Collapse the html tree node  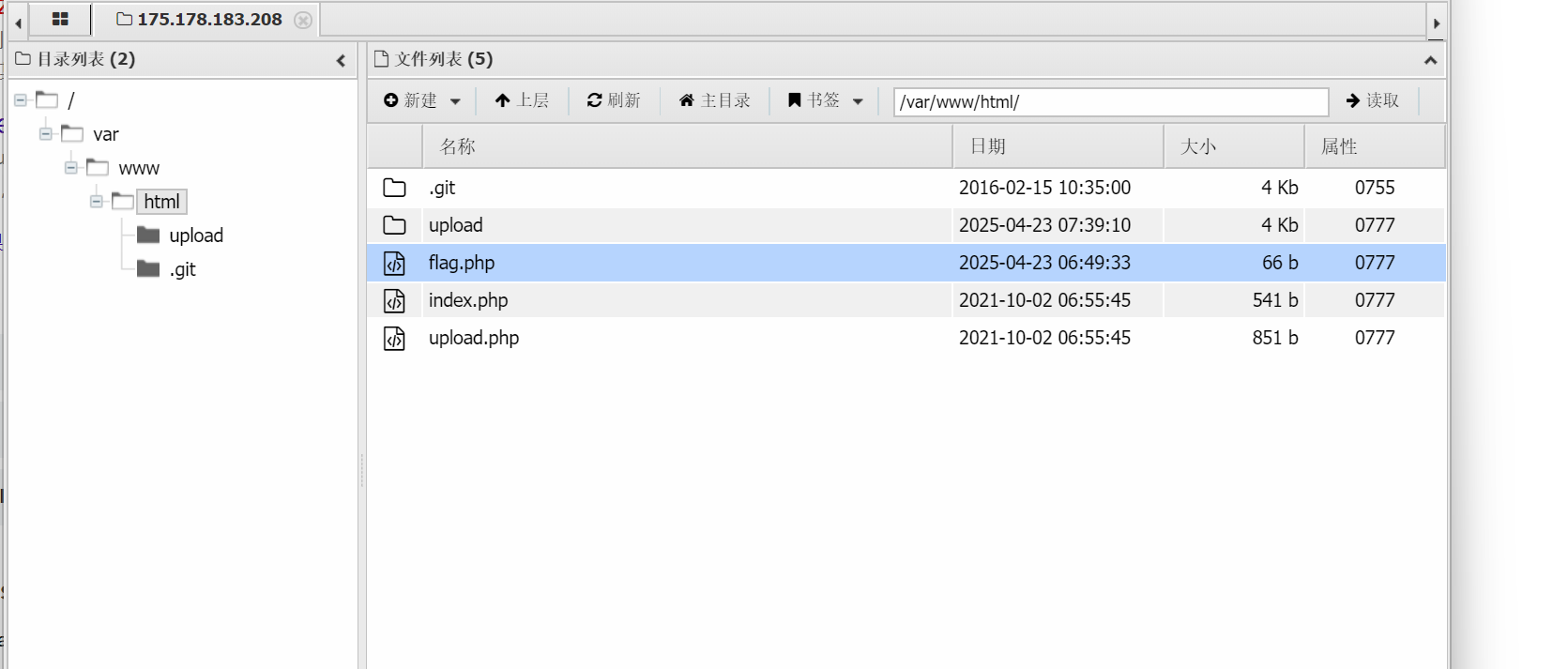(97, 202)
